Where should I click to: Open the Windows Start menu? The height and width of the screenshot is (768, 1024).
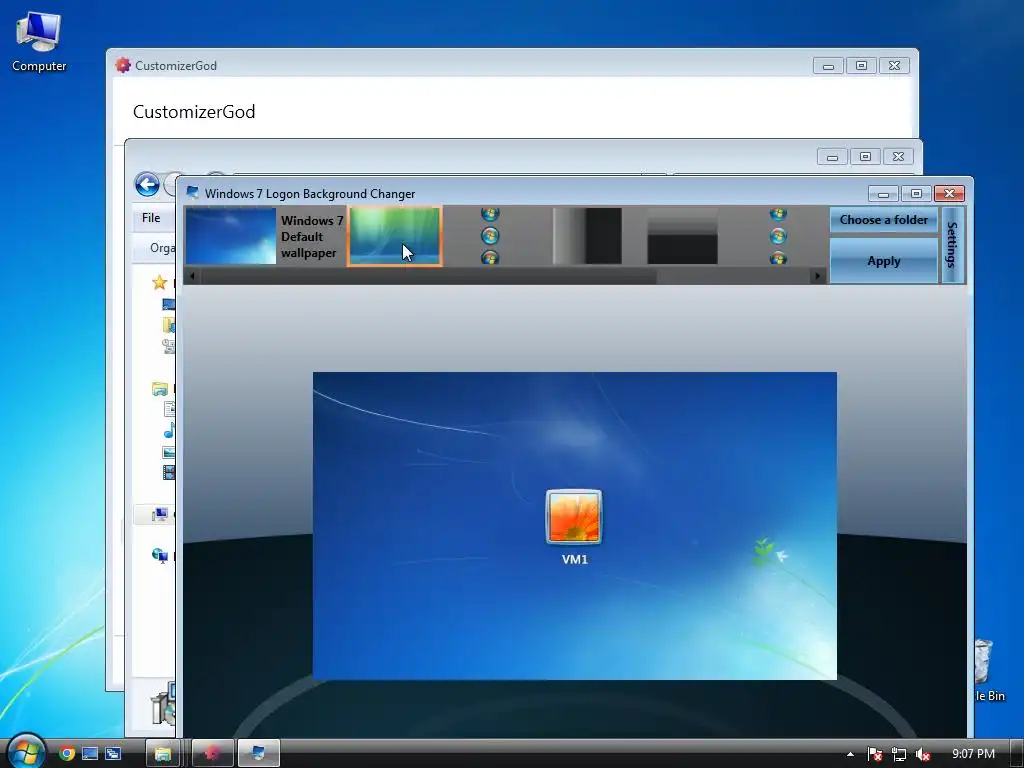click(26, 752)
